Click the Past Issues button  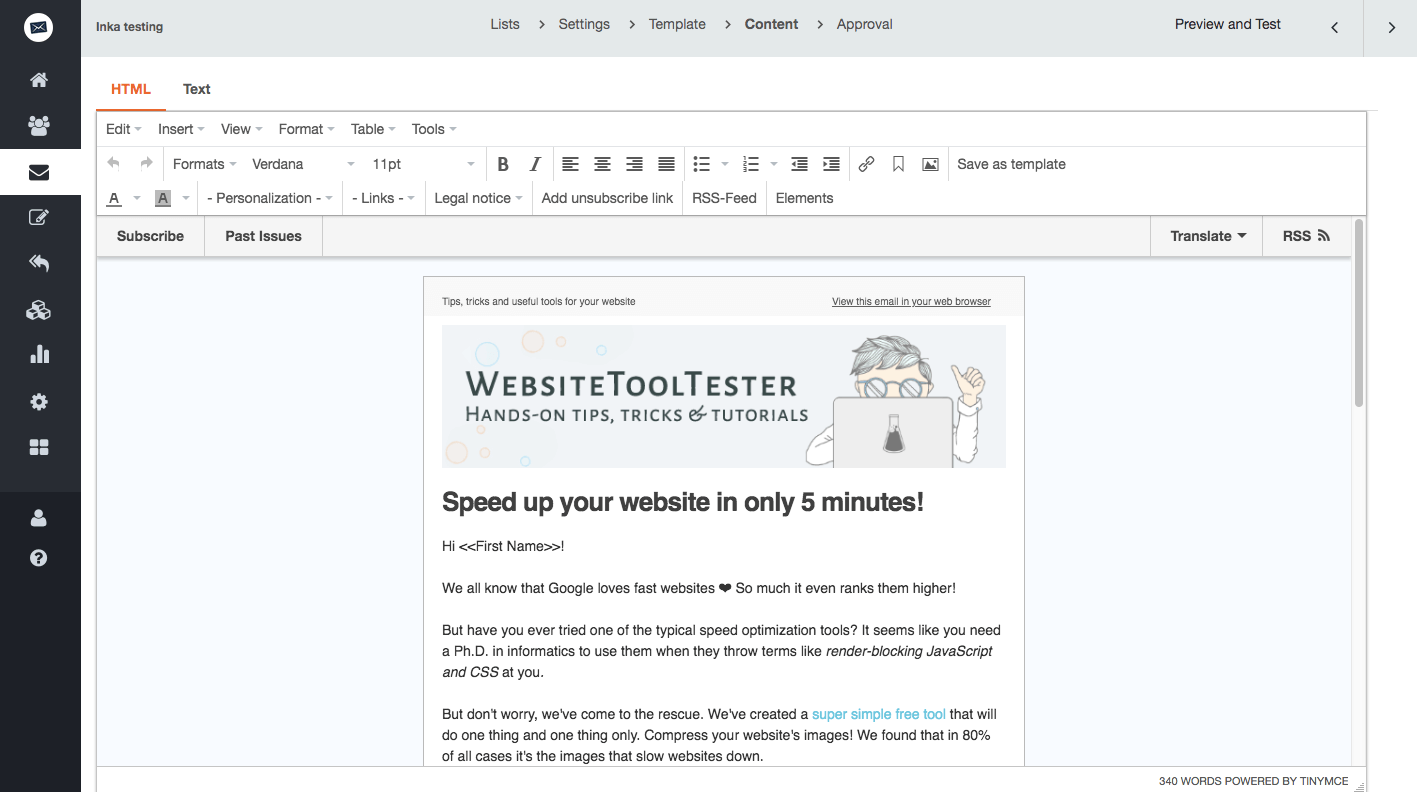[263, 236]
